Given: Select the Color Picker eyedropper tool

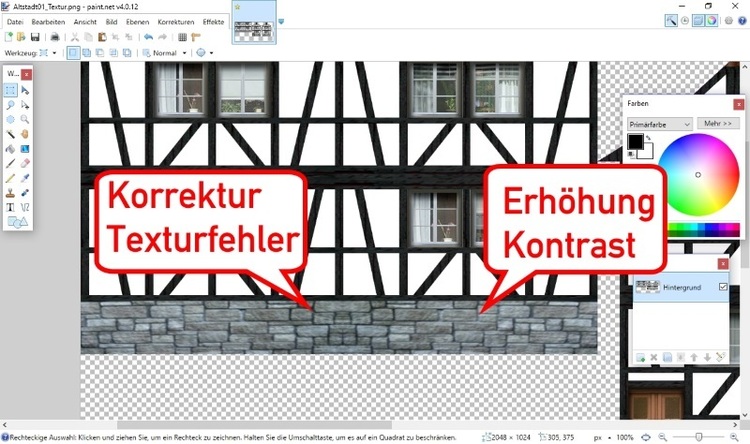Looking at the screenshot, I should click(x=25, y=178).
